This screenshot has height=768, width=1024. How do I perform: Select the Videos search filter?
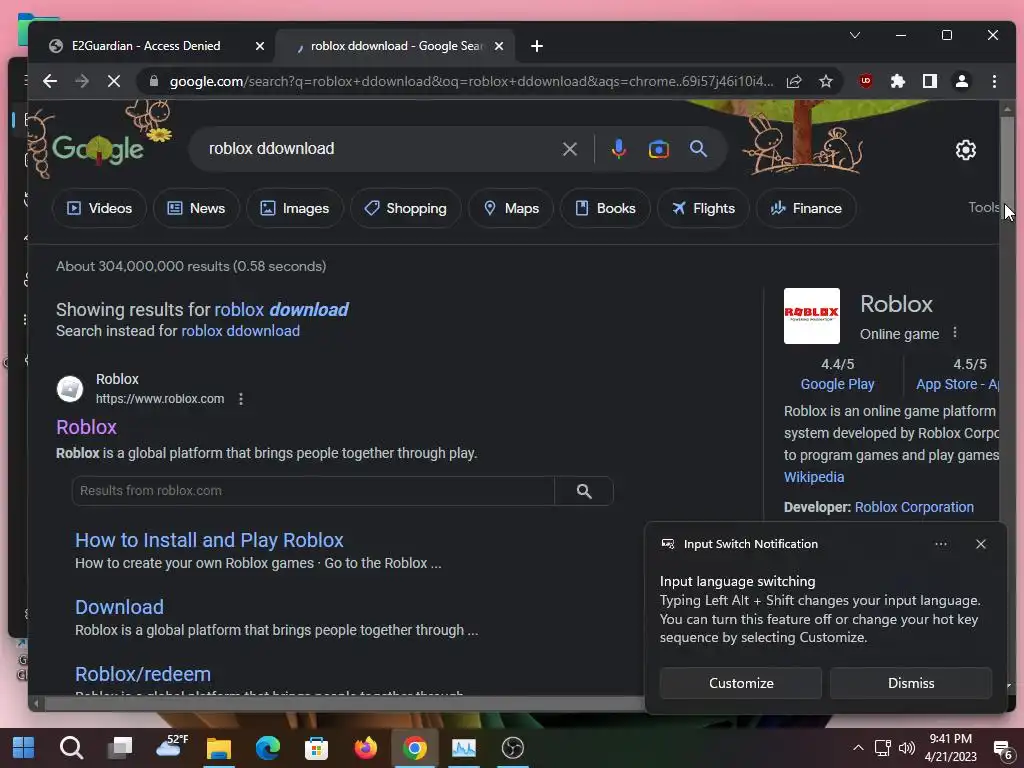point(99,208)
